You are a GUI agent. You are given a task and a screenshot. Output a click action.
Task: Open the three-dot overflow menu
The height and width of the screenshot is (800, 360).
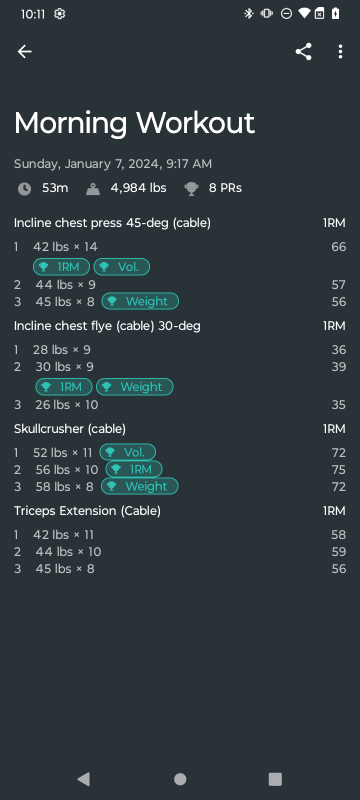pos(340,52)
